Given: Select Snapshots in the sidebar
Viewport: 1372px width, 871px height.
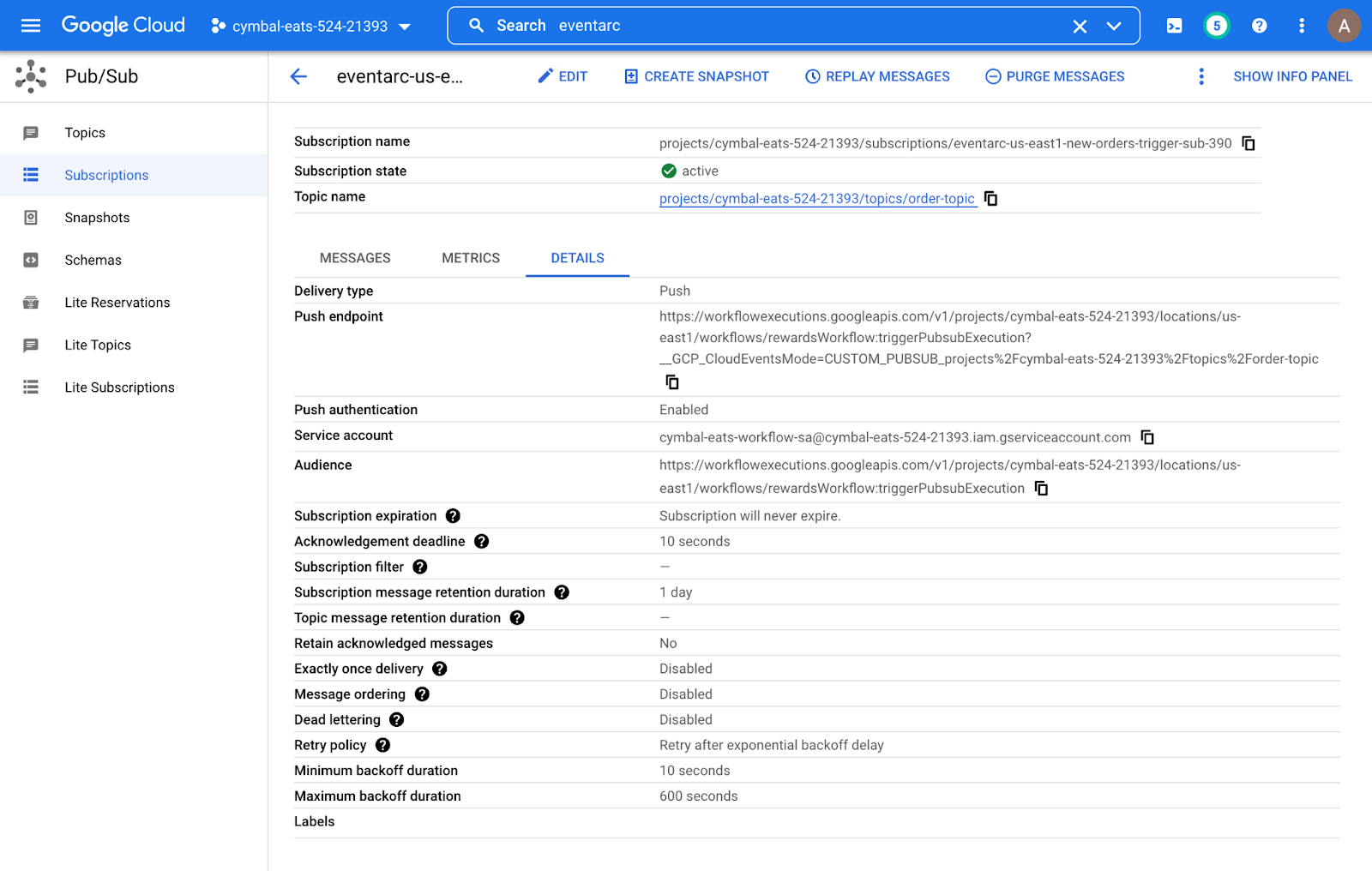Looking at the screenshot, I should [97, 218].
